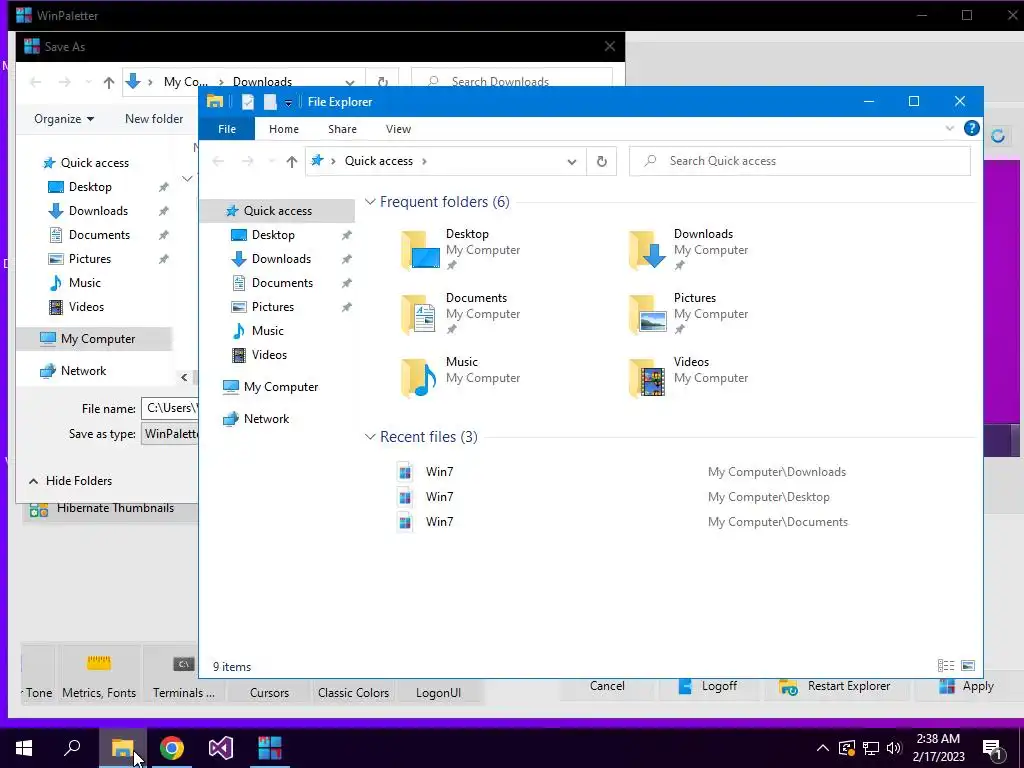Click New folder in Save As dialog
This screenshot has height=768, width=1024.
pos(154,119)
